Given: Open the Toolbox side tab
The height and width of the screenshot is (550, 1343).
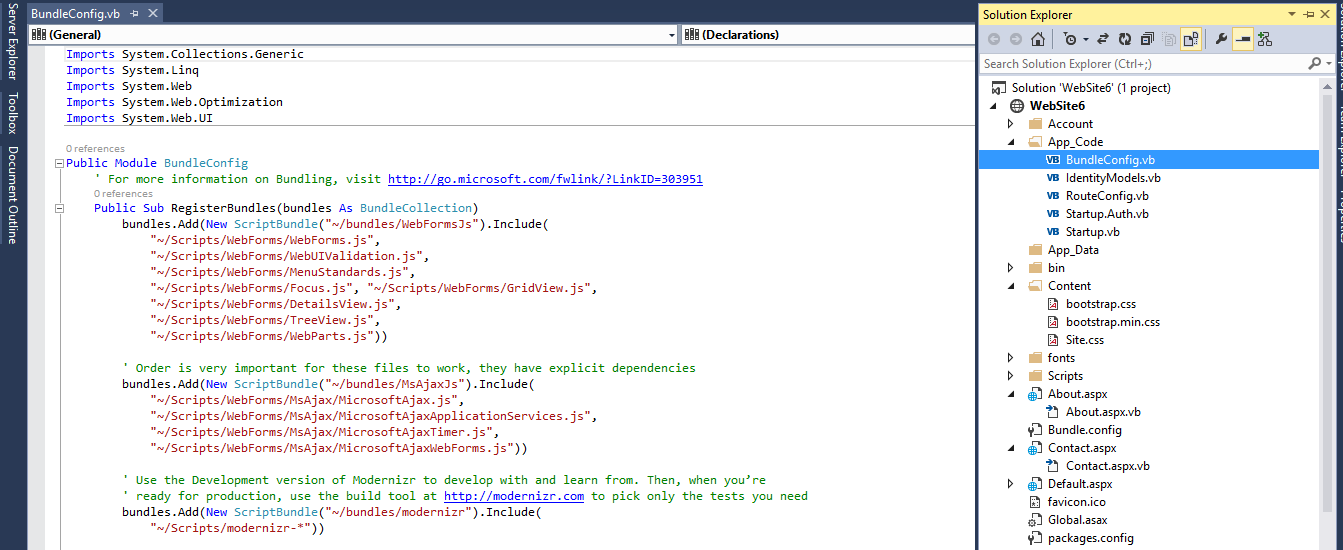Looking at the screenshot, I should pyautogui.click(x=12, y=113).
